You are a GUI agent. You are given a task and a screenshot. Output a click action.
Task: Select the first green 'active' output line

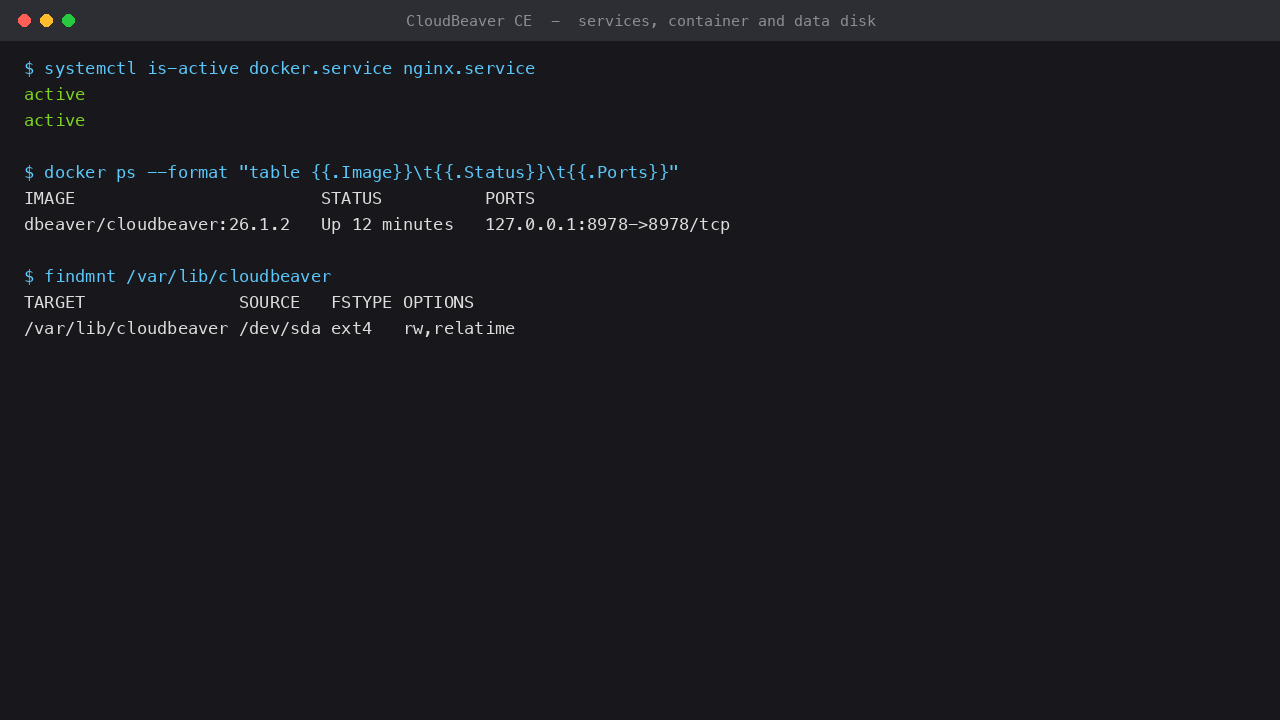(55, 94)
